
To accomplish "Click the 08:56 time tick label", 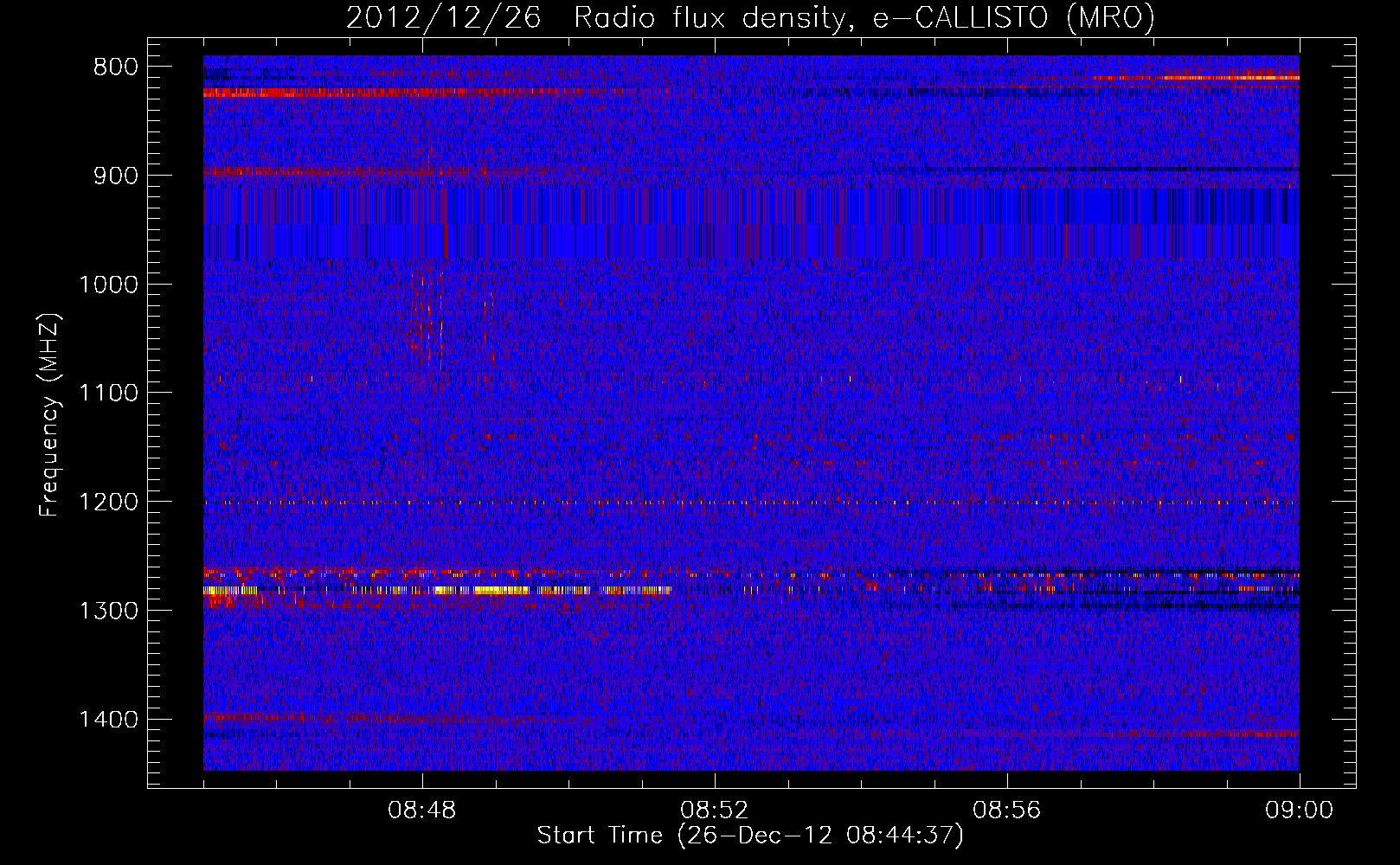I will point(1006,811).
